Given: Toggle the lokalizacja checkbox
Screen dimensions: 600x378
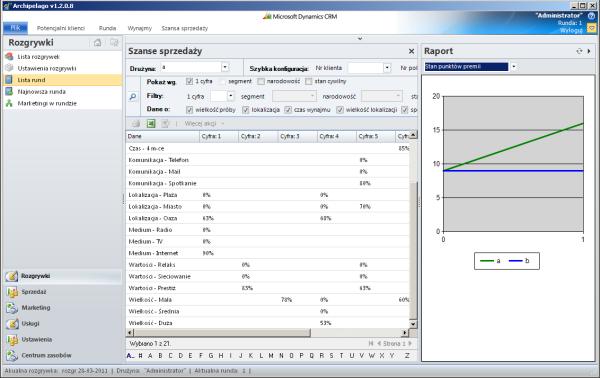Looking at the screenshot, I should tap(245, 110).
